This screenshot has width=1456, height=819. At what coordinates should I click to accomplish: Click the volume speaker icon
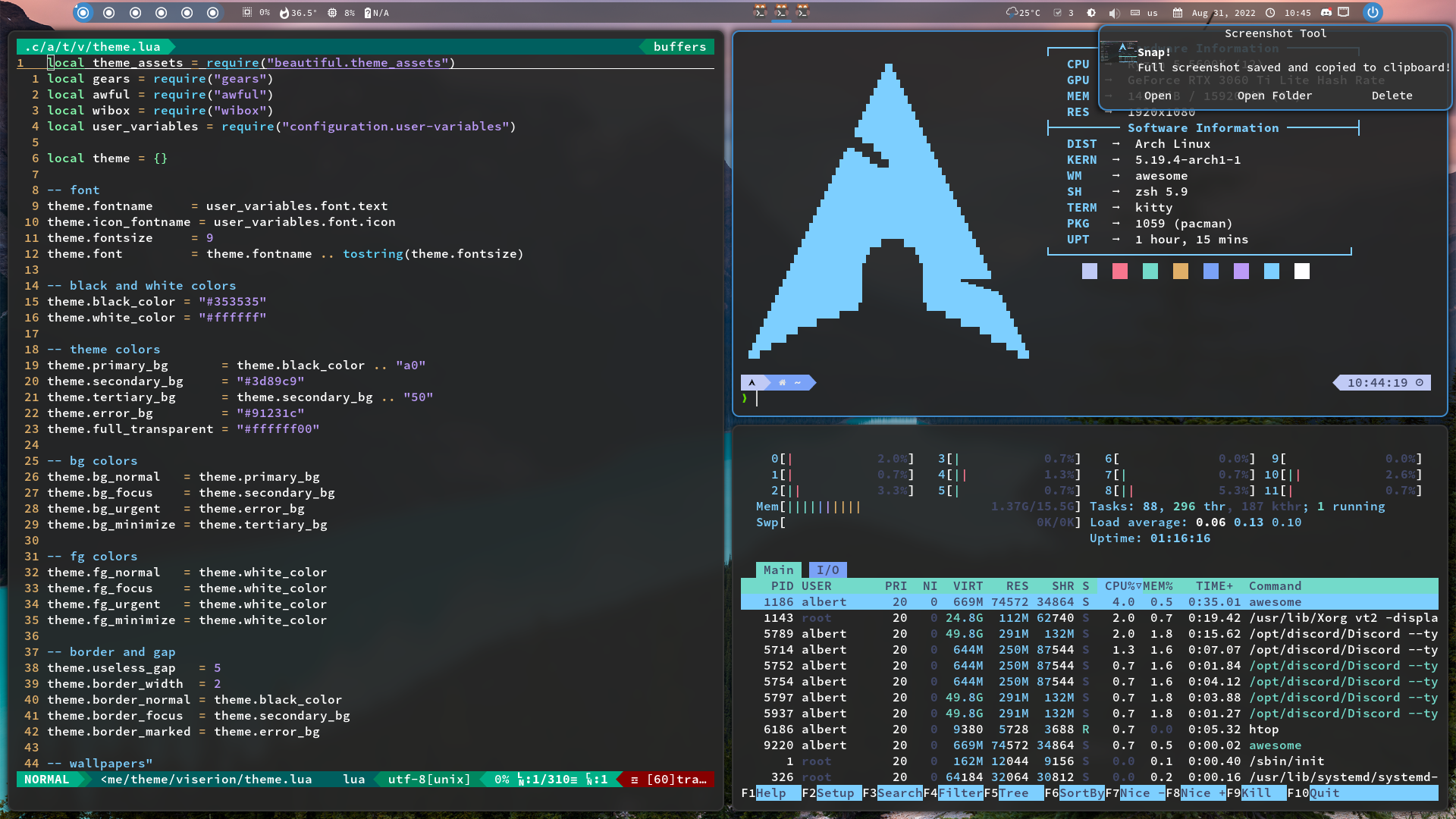[1113, 13]
